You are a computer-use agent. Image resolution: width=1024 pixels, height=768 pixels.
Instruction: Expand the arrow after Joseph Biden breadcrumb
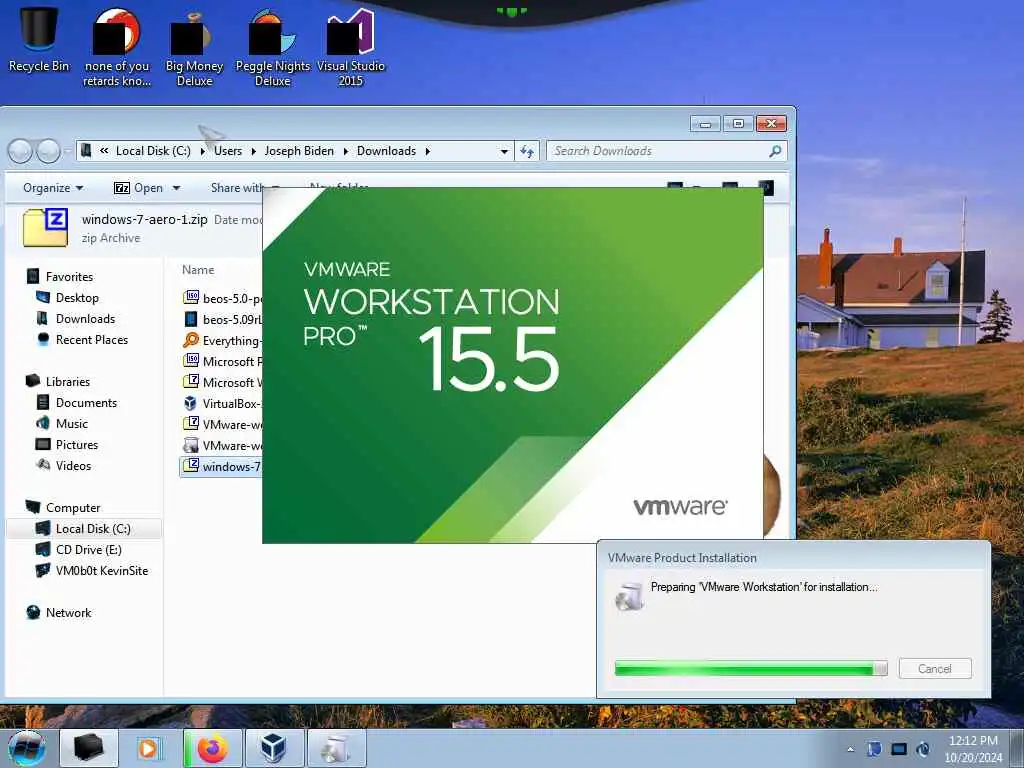click(345, 151)
